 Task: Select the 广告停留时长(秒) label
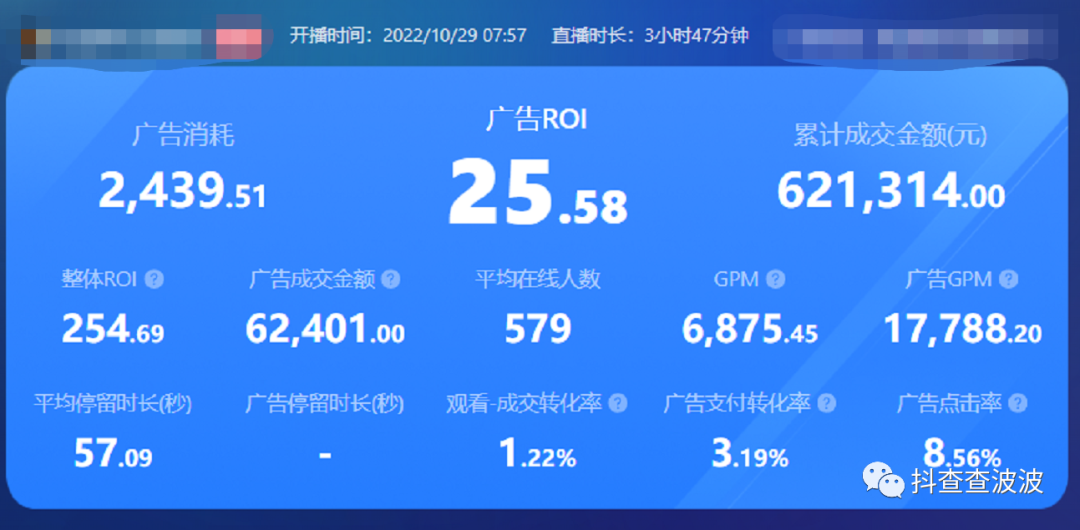(x=325, y=404)
